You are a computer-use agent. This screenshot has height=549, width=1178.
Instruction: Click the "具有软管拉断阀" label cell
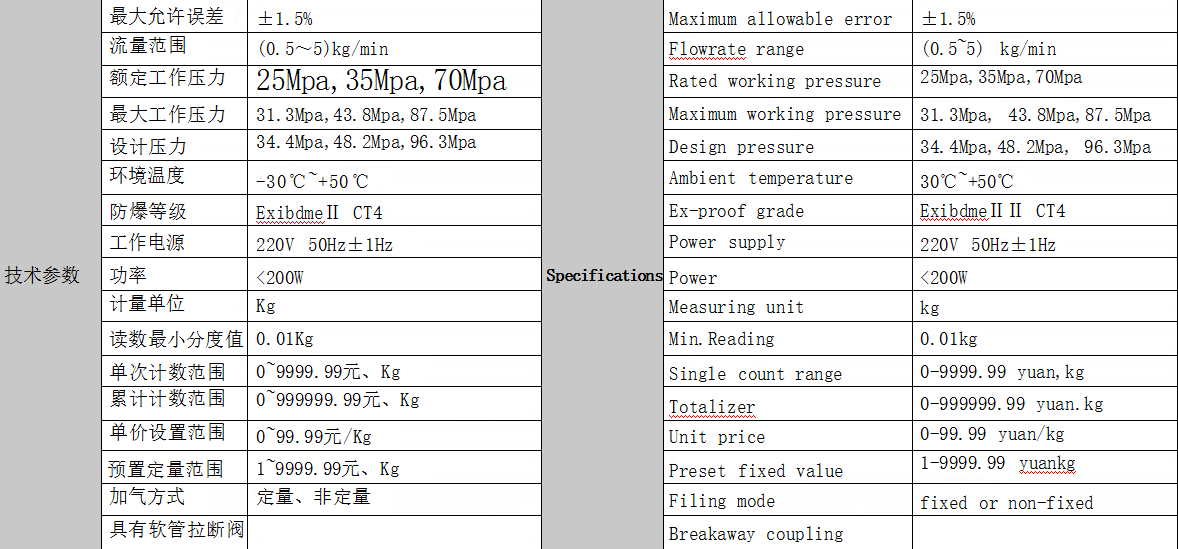coord(176,529)
